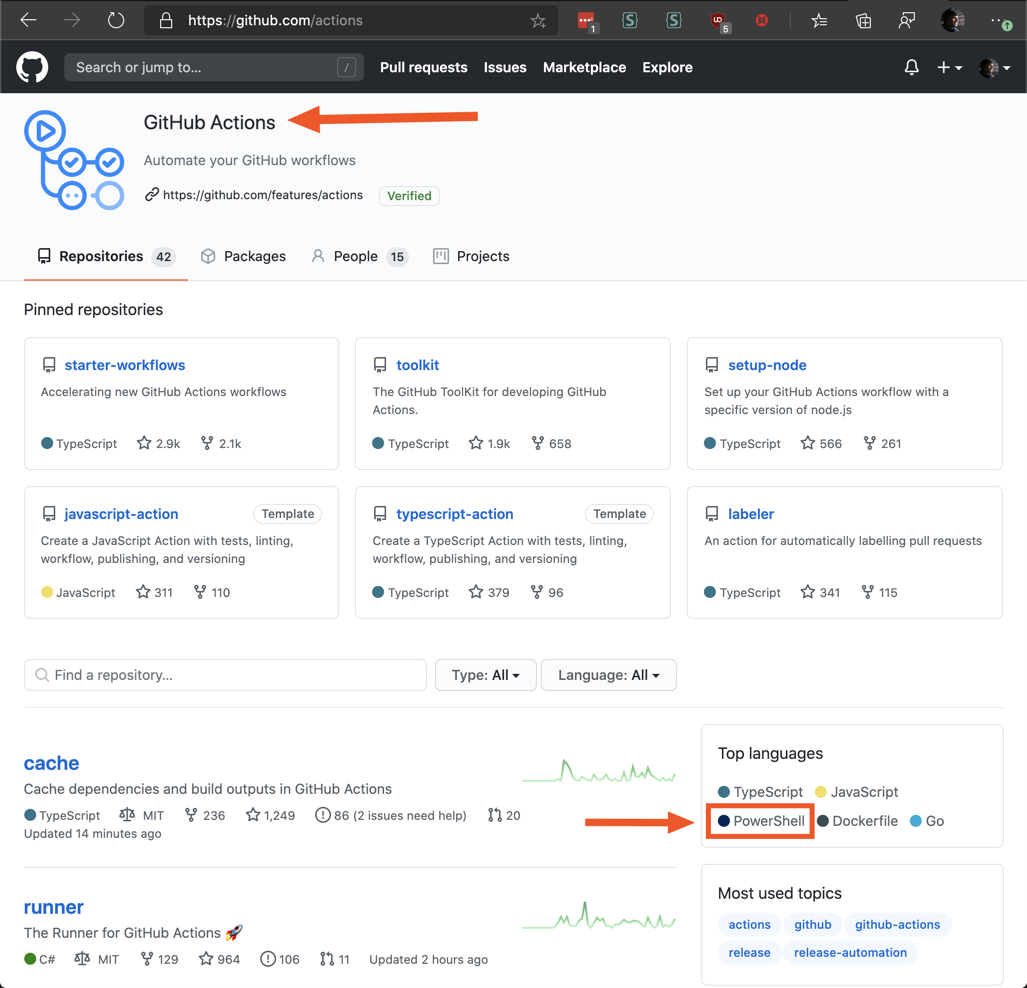Click the star count 311 on javascript-action
This screenshot has height=988, width=1027.
[x=155, y=592]
